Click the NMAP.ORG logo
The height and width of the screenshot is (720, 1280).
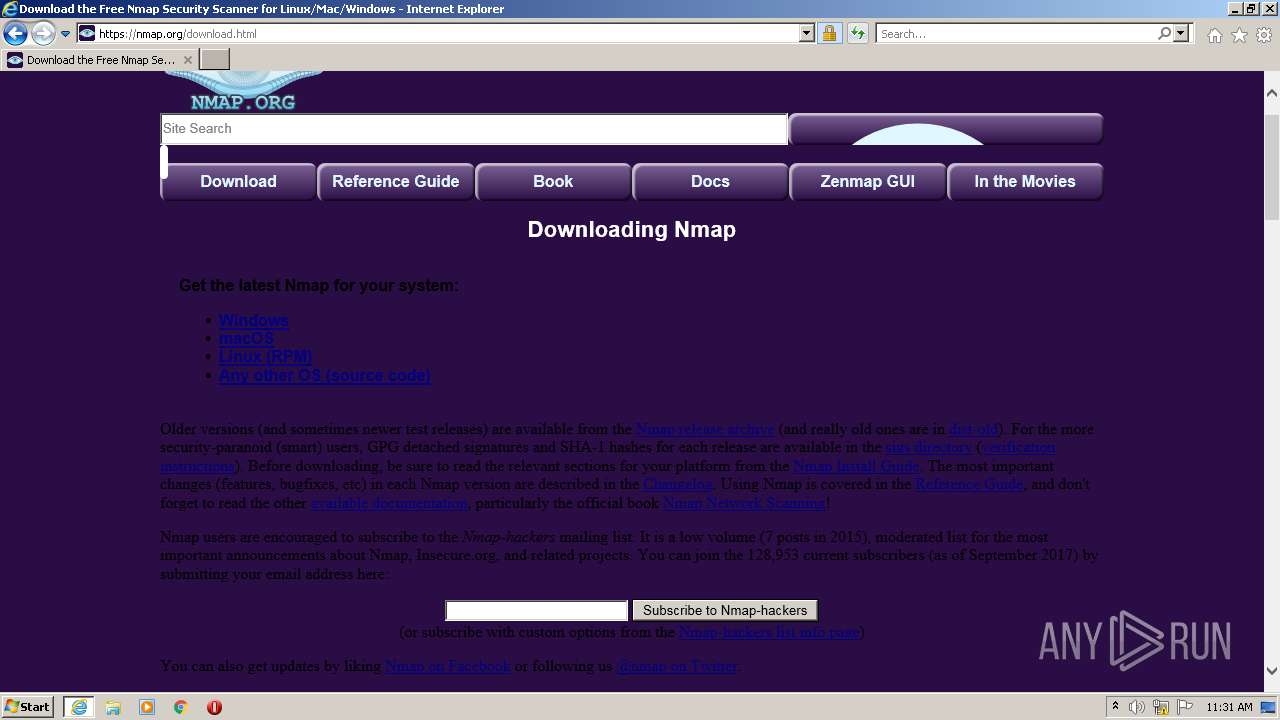coord(243,91)
